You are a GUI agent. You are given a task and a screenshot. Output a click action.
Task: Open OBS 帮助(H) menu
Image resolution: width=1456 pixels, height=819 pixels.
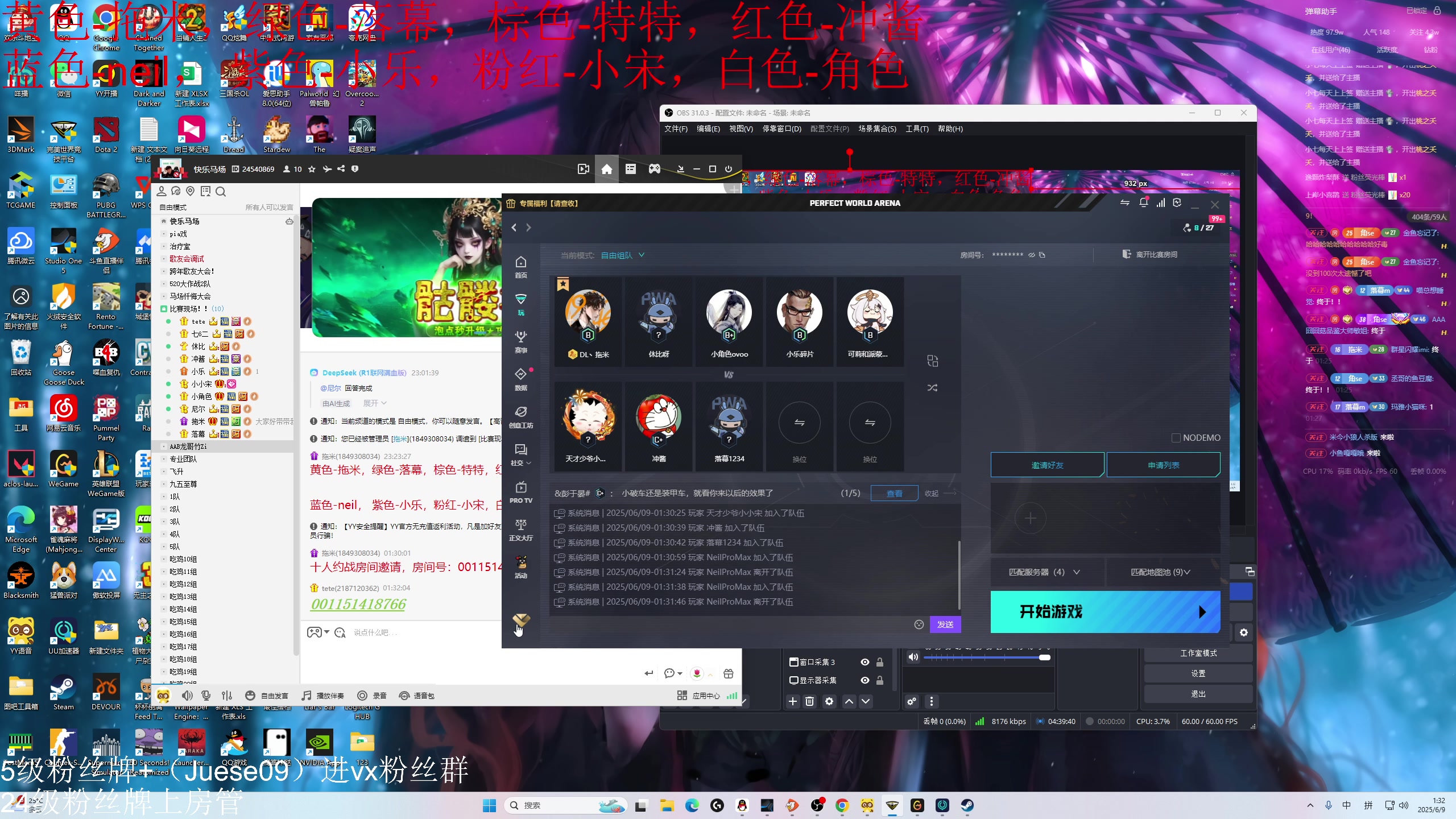point(950,129)
